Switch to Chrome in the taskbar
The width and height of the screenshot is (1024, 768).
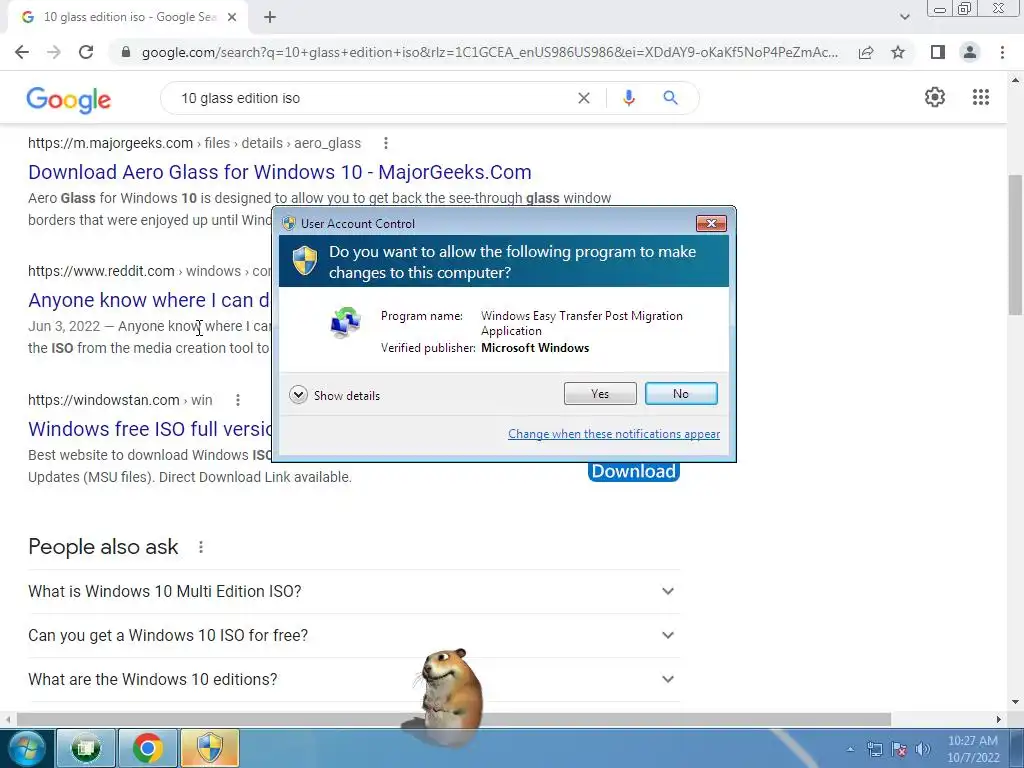click(148, 748)
